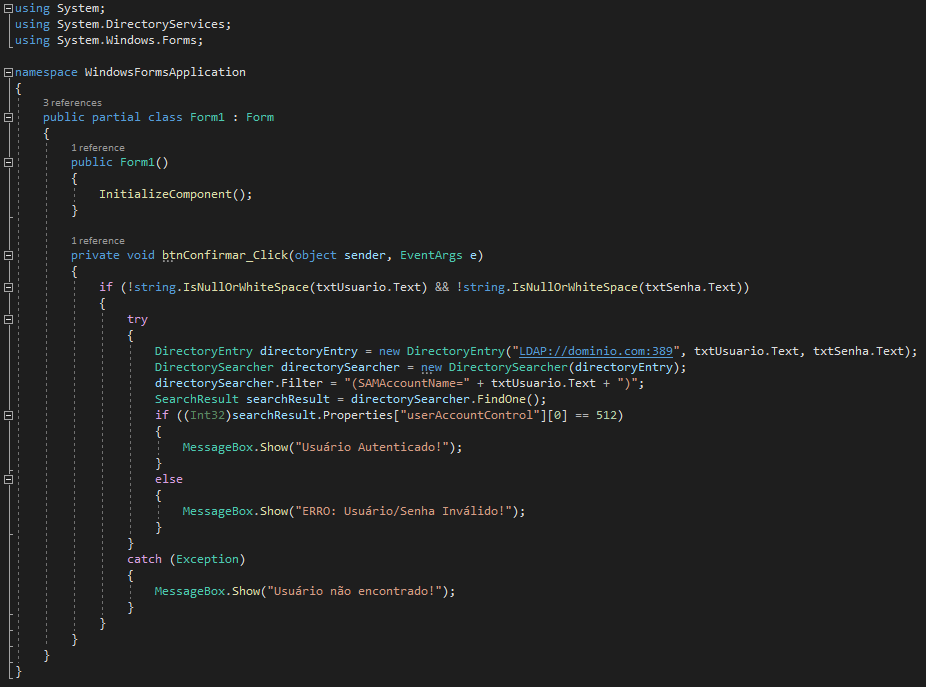The image size is (926, 687).
Task: Click the "Usuário não encontrado!" string
Action: coord(357,591)
